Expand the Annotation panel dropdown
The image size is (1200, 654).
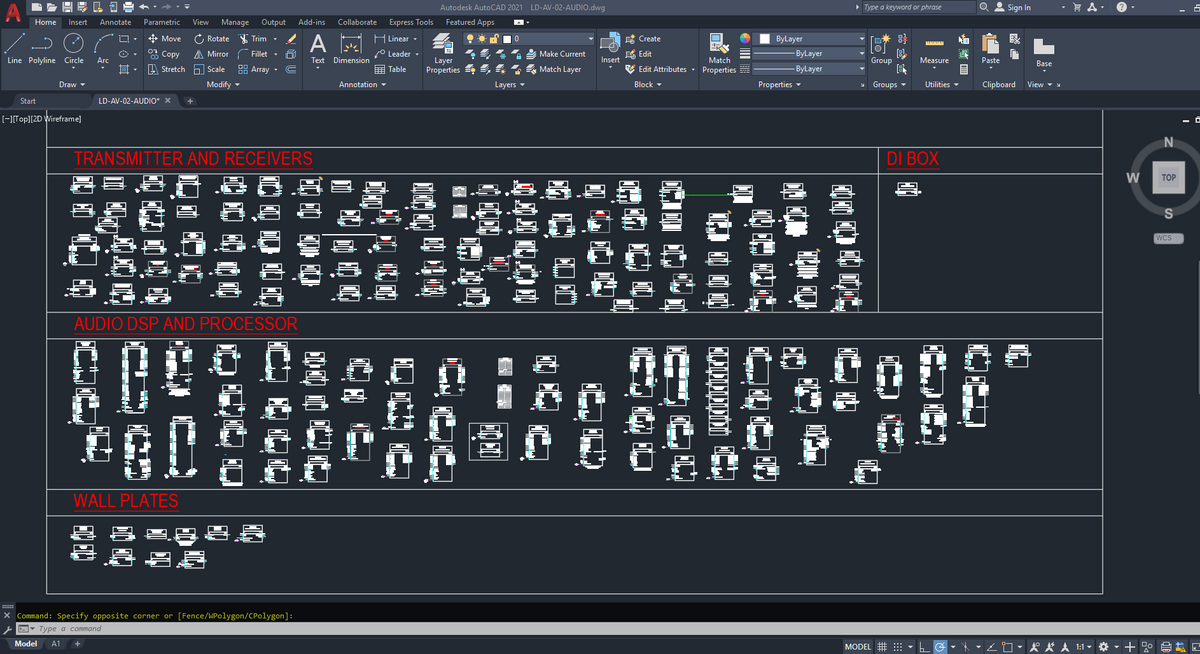coord(358,85)
